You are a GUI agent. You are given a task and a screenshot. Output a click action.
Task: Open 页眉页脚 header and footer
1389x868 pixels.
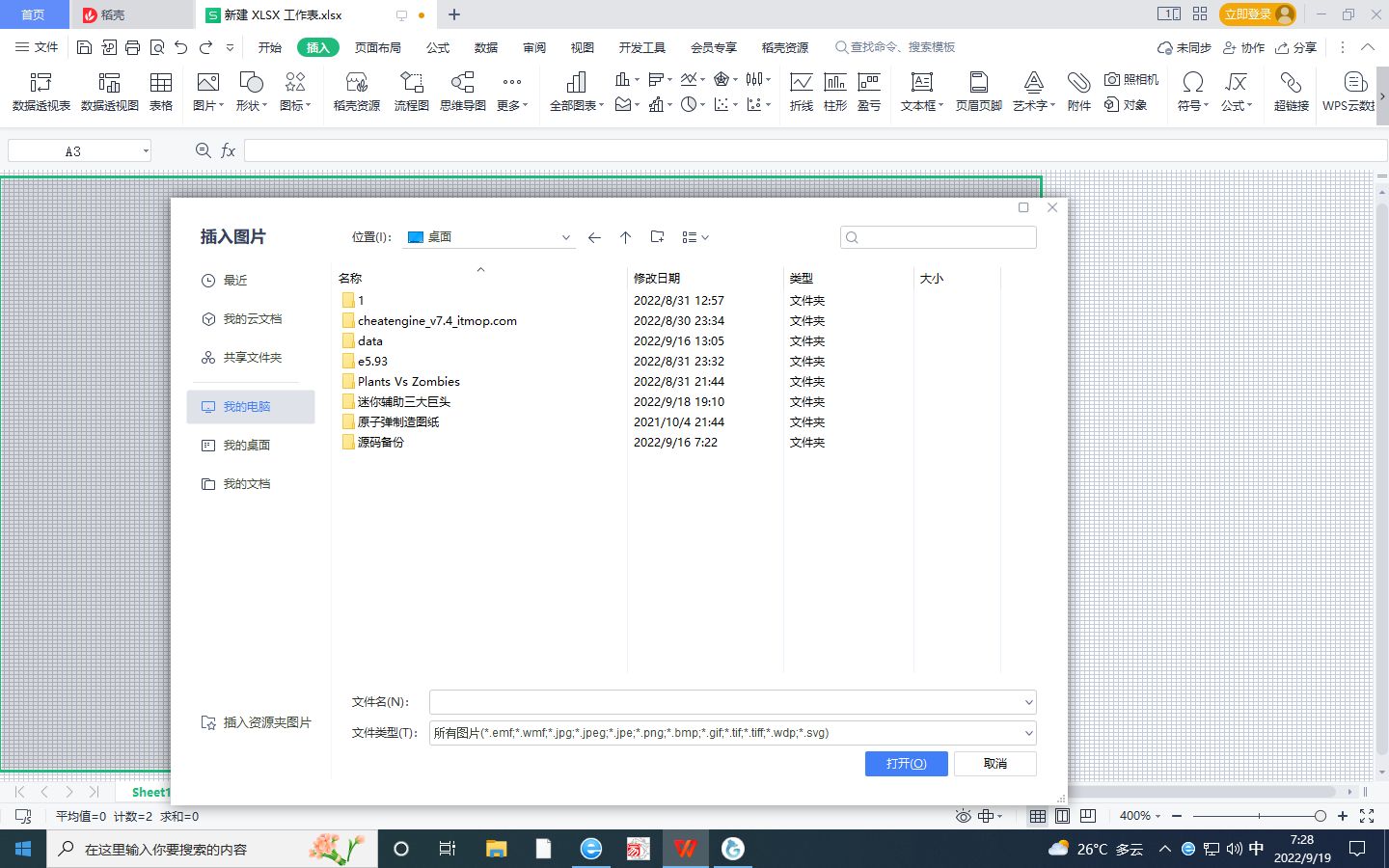tap(978, 92)
